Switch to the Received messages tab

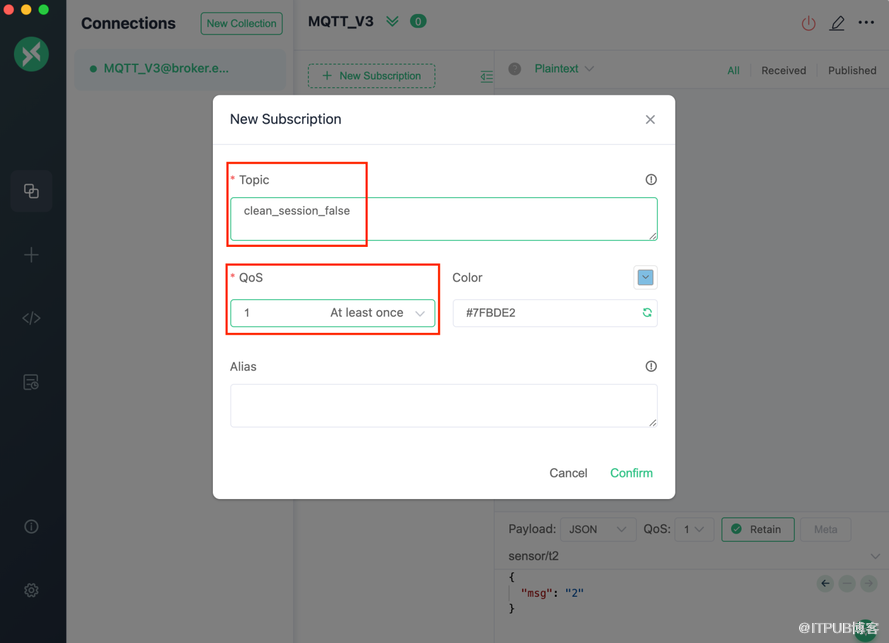point(783,70)
